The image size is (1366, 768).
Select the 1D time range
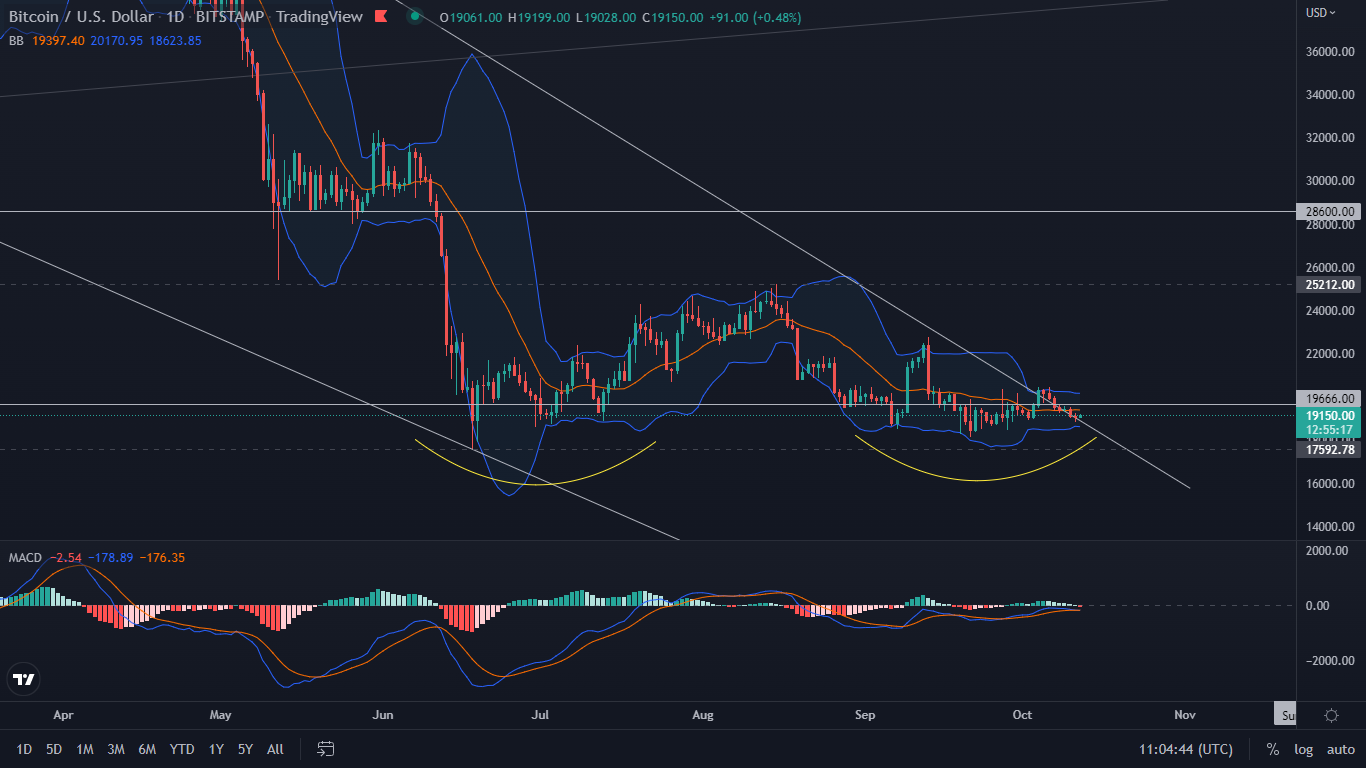(x=24, y=749)
